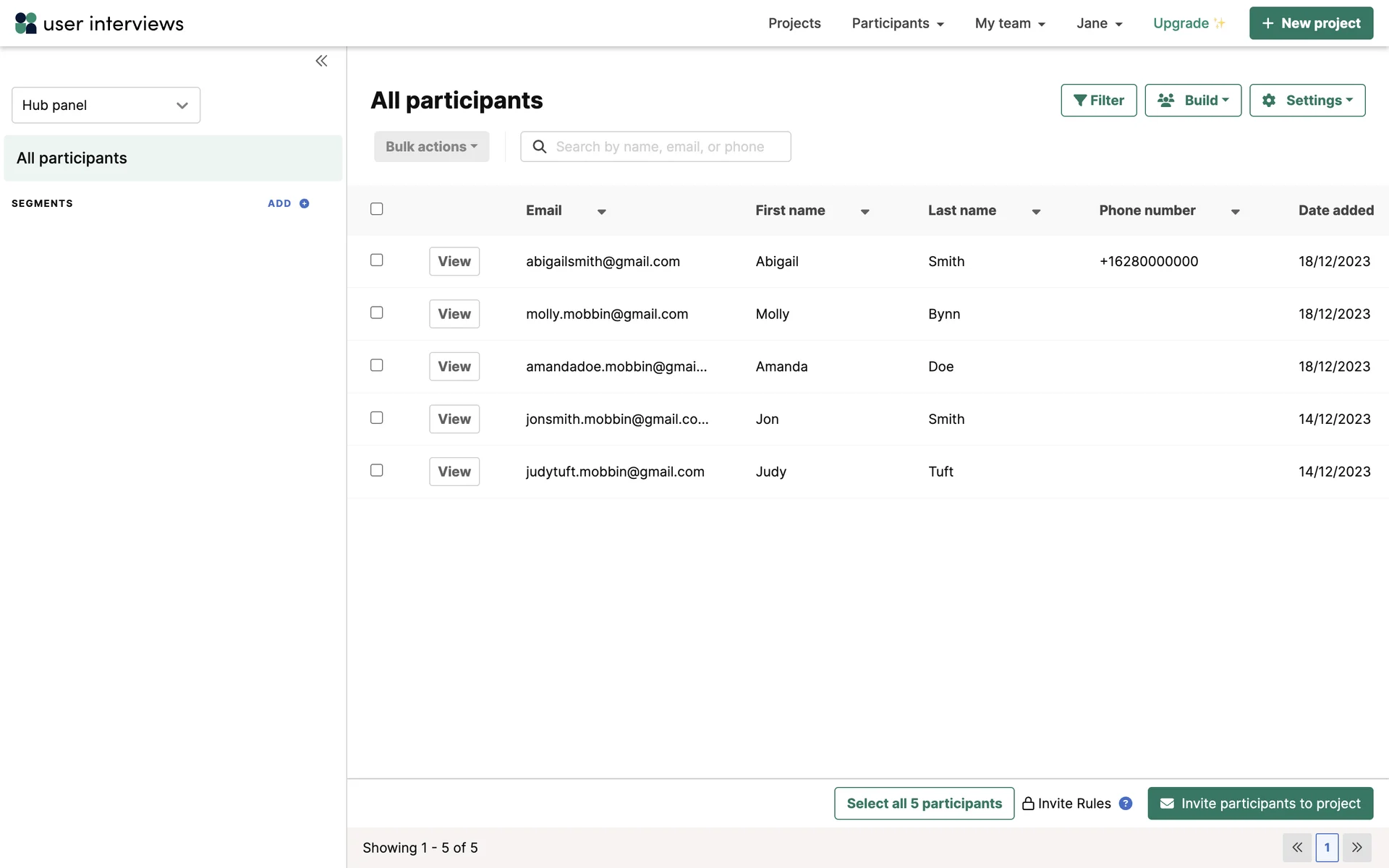The width and height of the screenshot is (1389, 868).
Task: Check the box for Abigail Smith
Action: [x=376, y=260]
